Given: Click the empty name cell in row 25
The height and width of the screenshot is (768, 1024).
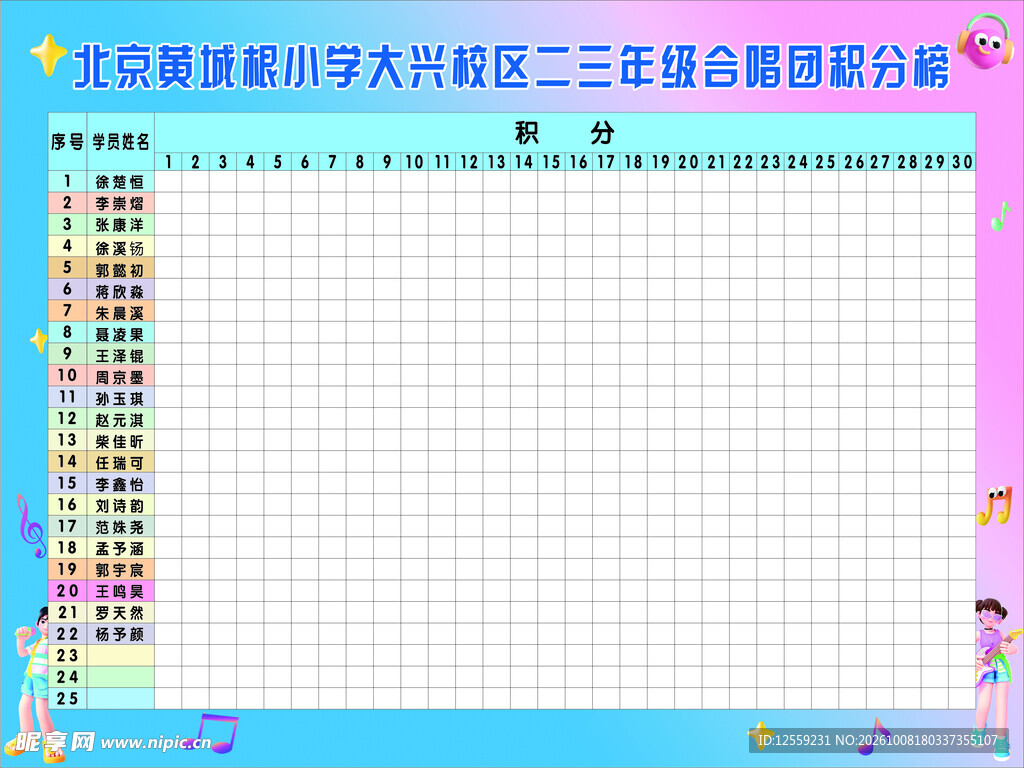Looking at the screenshot, I should point(121,699).
